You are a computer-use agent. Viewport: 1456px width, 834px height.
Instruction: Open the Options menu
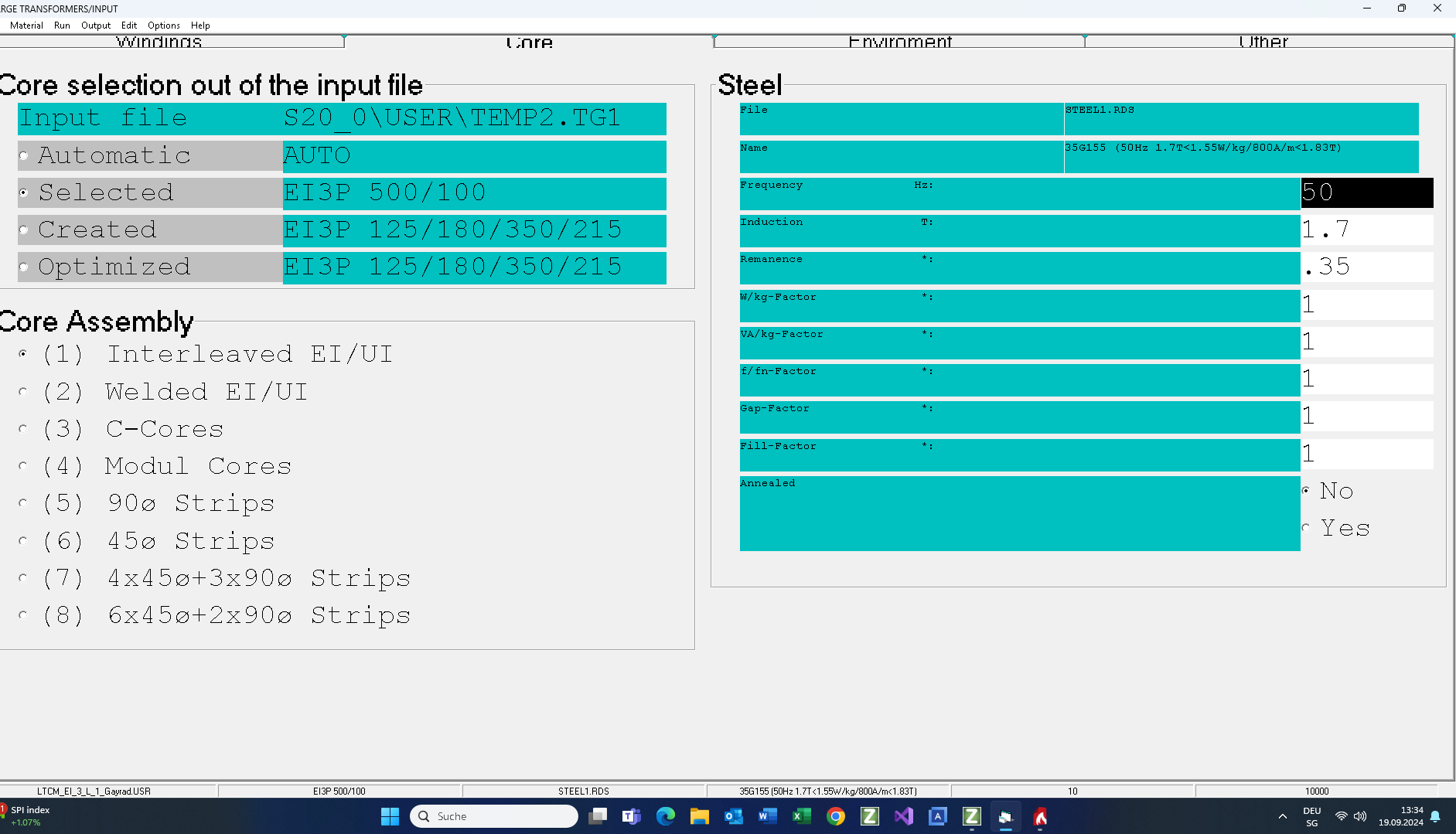(x=164, y=26)
